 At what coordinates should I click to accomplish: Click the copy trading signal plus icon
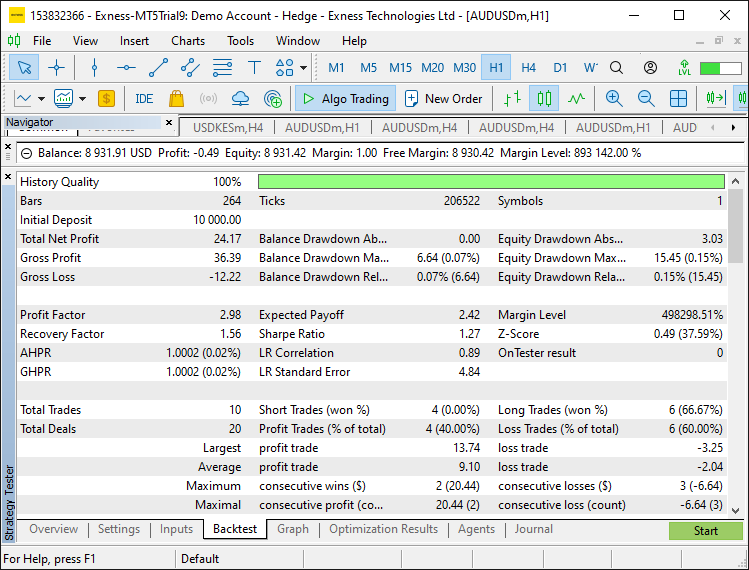click(273, 99)
